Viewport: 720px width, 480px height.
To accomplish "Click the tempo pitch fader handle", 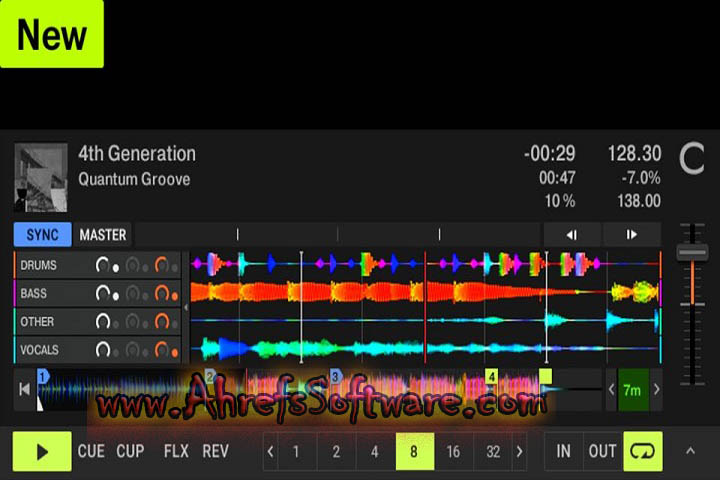I will tap(692, 252).
